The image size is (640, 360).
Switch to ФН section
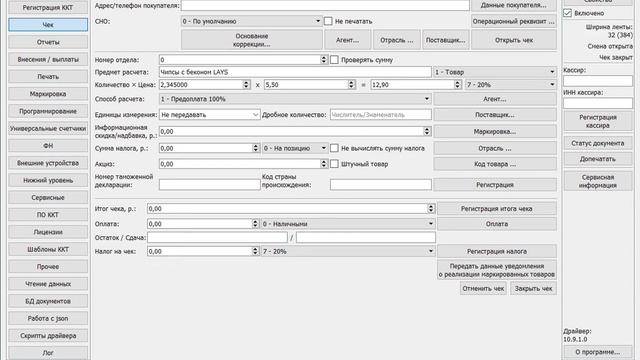(x=48, y=146)
